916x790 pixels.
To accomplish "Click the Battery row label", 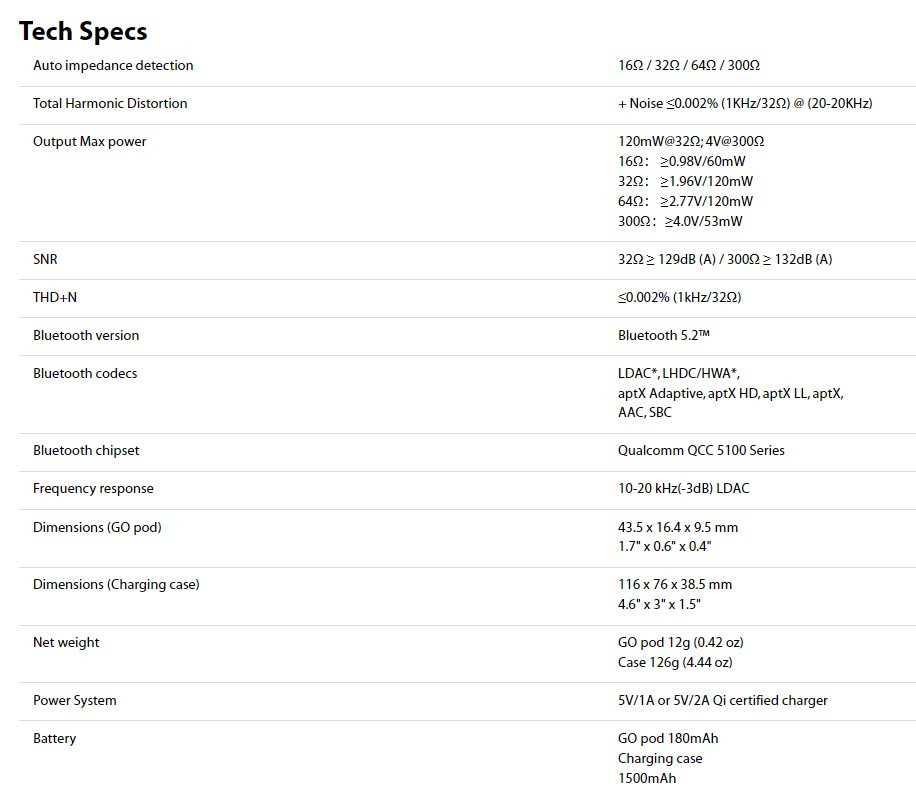I will click(x=54, y=739).
